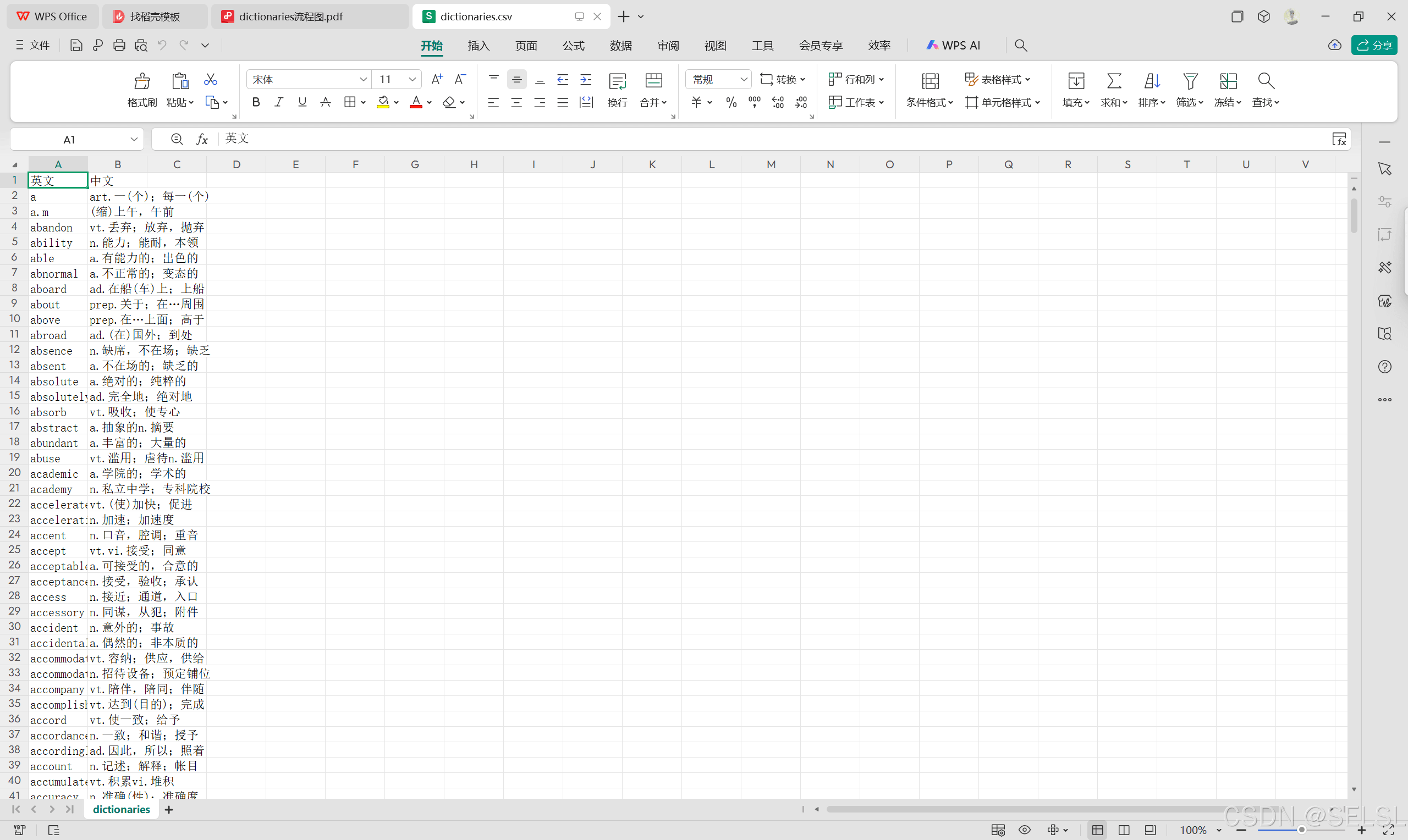This screenshot has height=840, width=1408.
Task: Click the Format Painter brush icon
Action: [141, 81]
